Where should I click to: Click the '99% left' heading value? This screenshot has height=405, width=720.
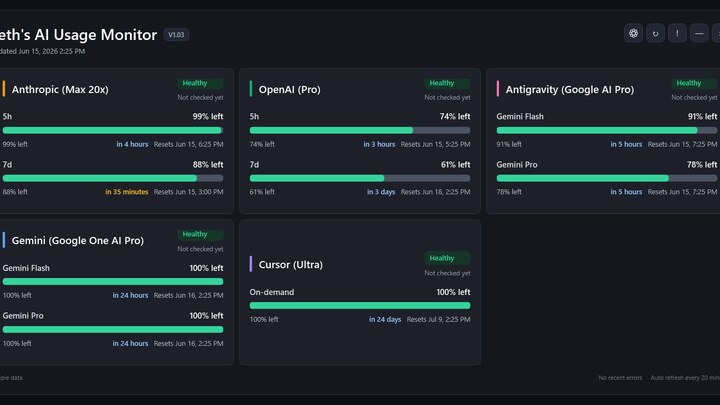pyautogui.click(x=208, y=117)
